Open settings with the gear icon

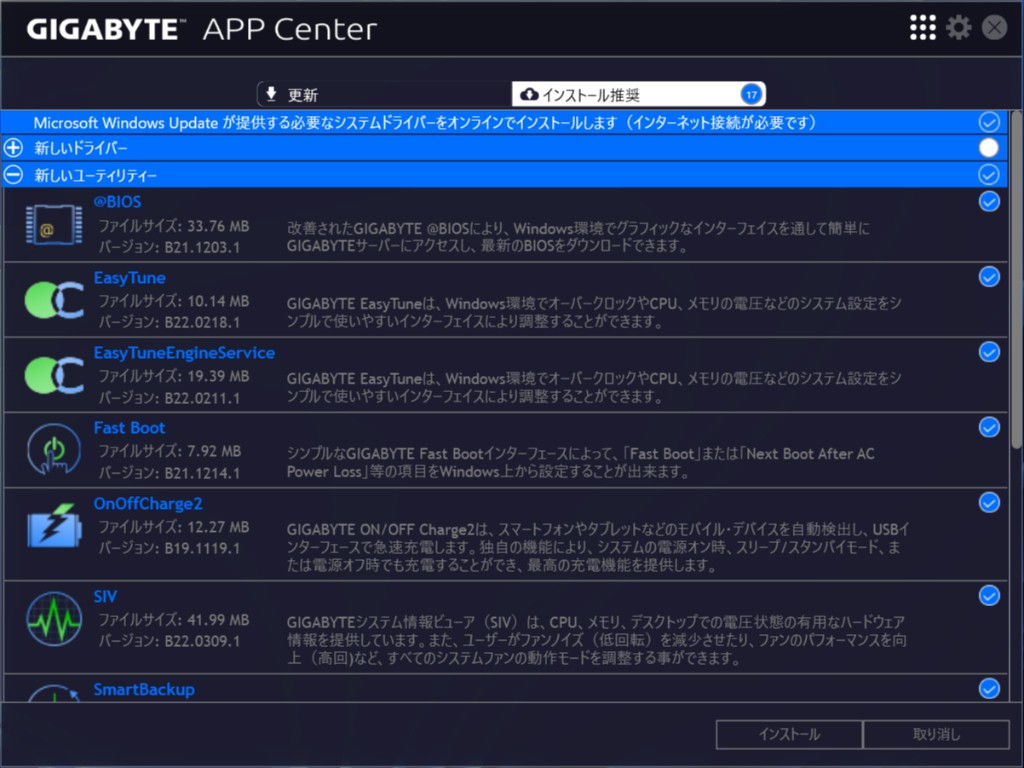coord(958,28)
